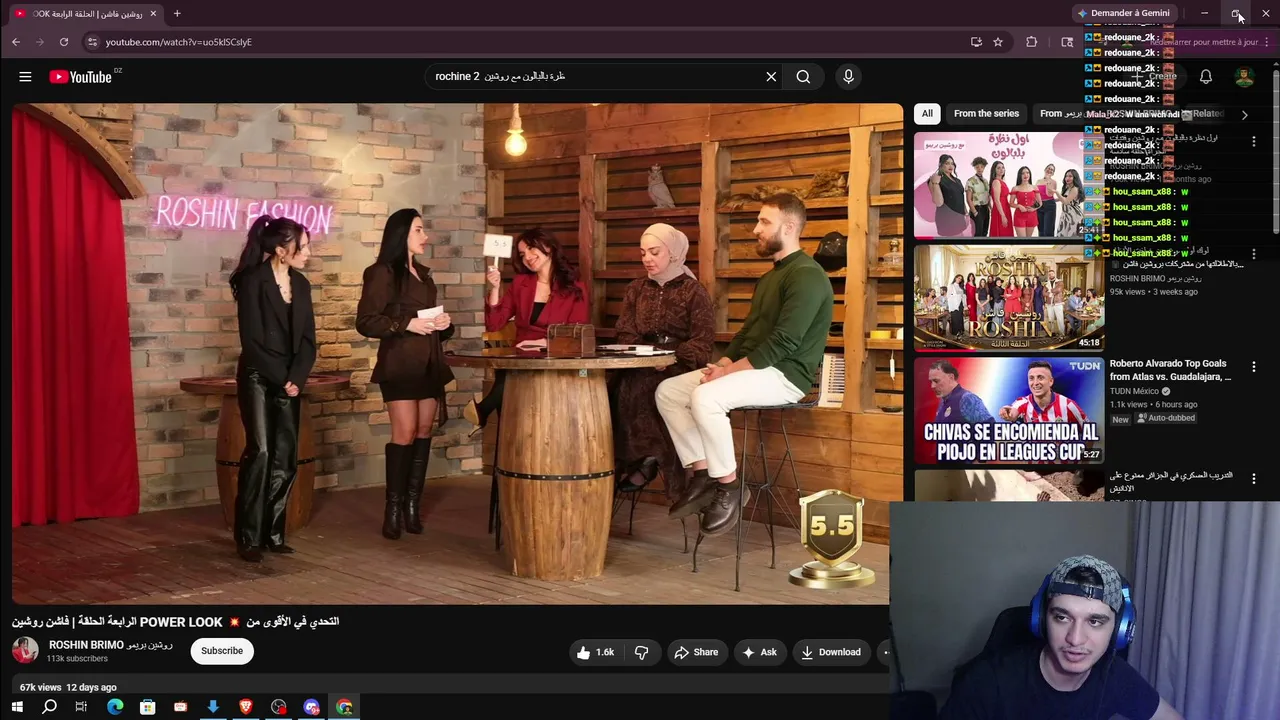Clear the YouTube search box text
The width and height of the screenshot is (1280, 720).
coord(771,77)
